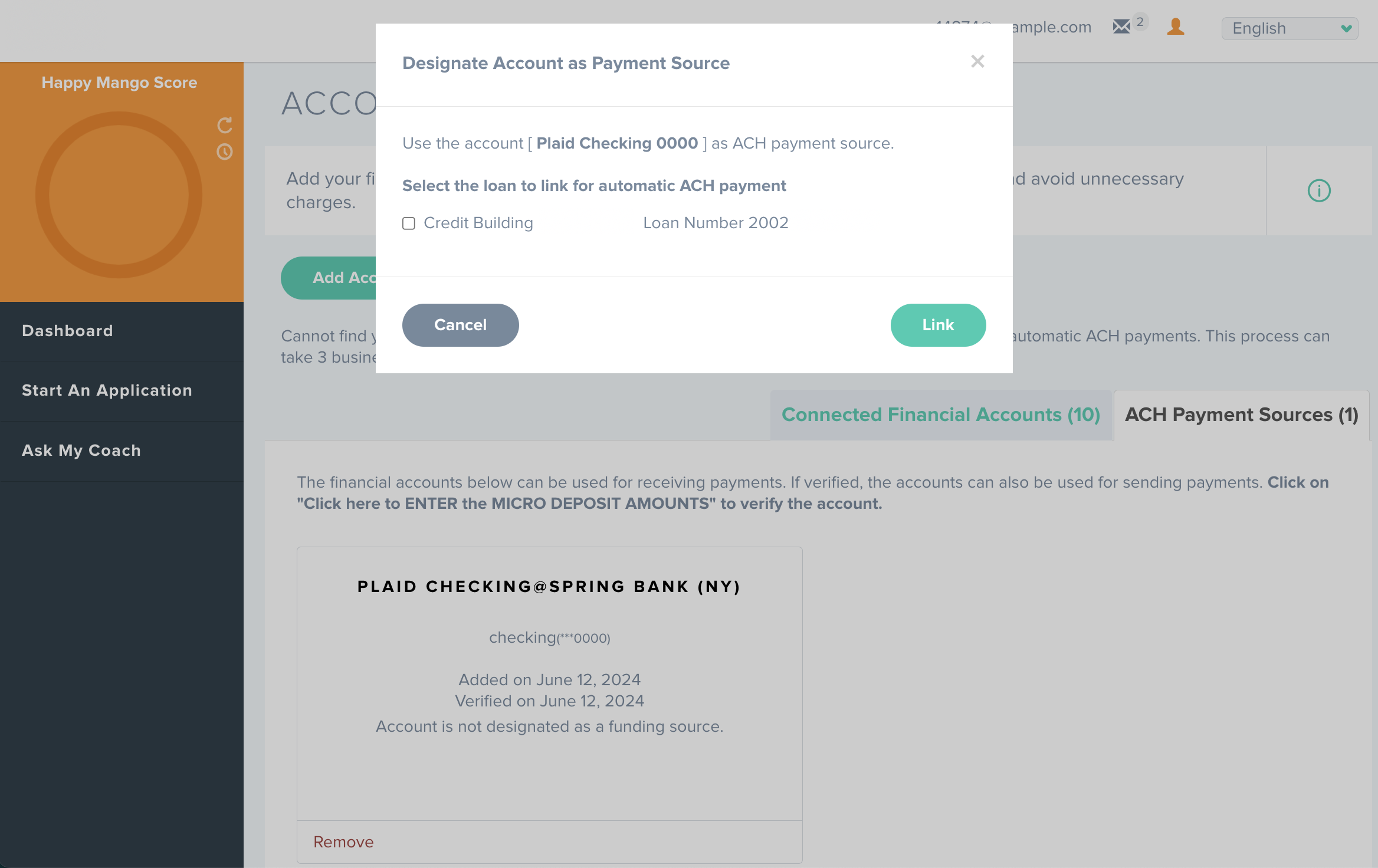Screen dimensions: 1378x868
Task: Close the Designate Account dialog with X
Action: 977,61
